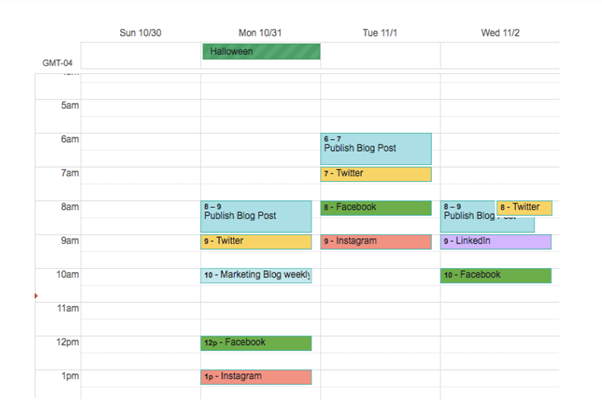Open Wednesday's 9 LinkedIn event
This screenshot has height=417, width=602.
496,242
